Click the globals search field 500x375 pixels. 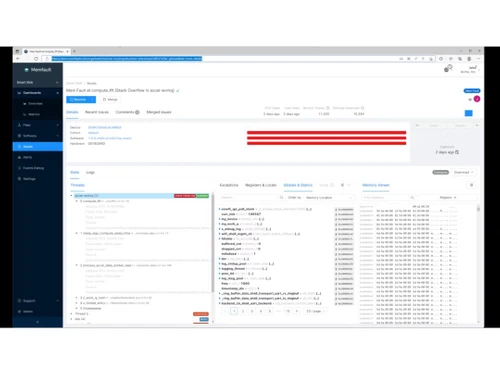(x=249, y=198)
